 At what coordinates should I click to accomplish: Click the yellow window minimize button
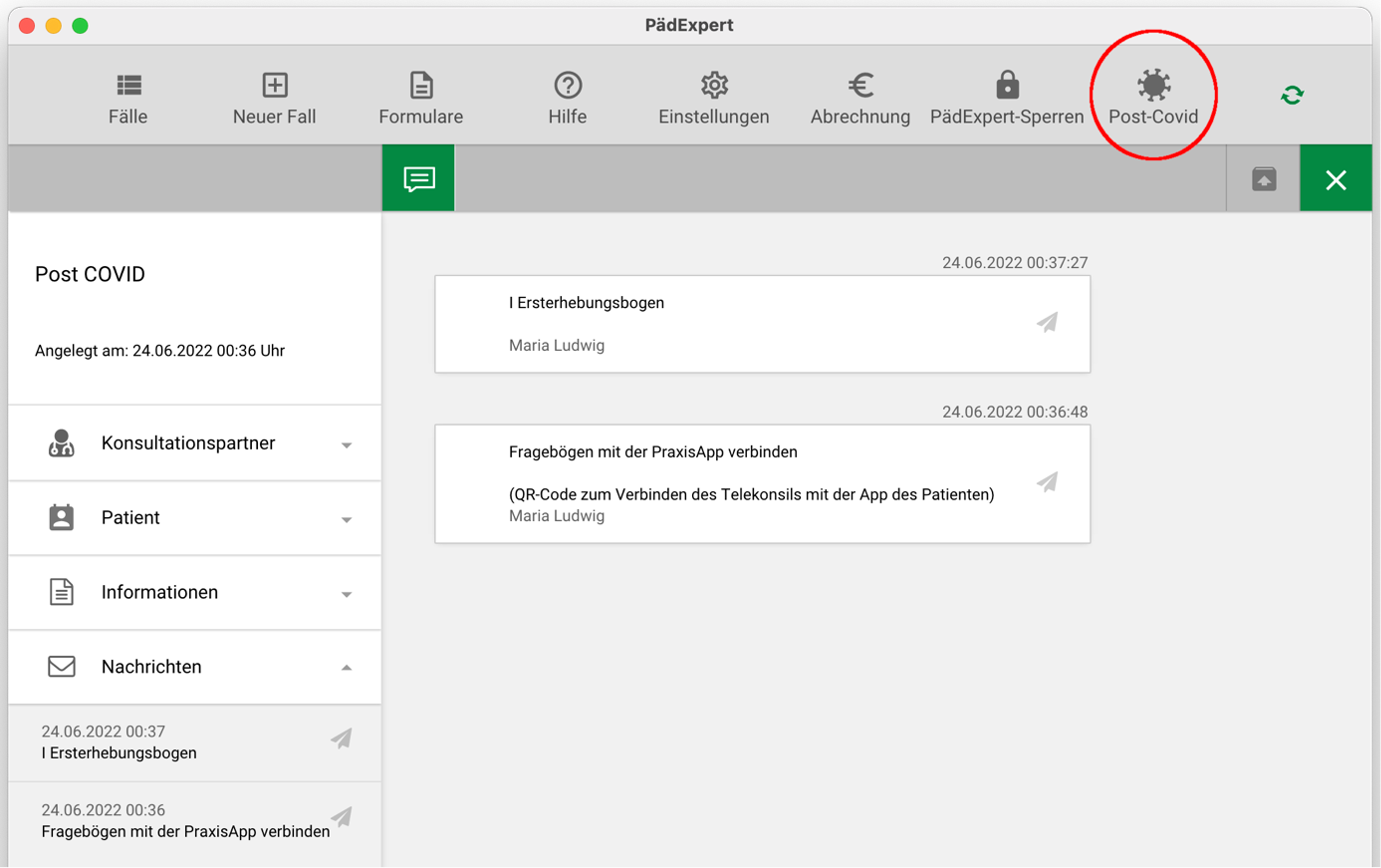(53, 26)
